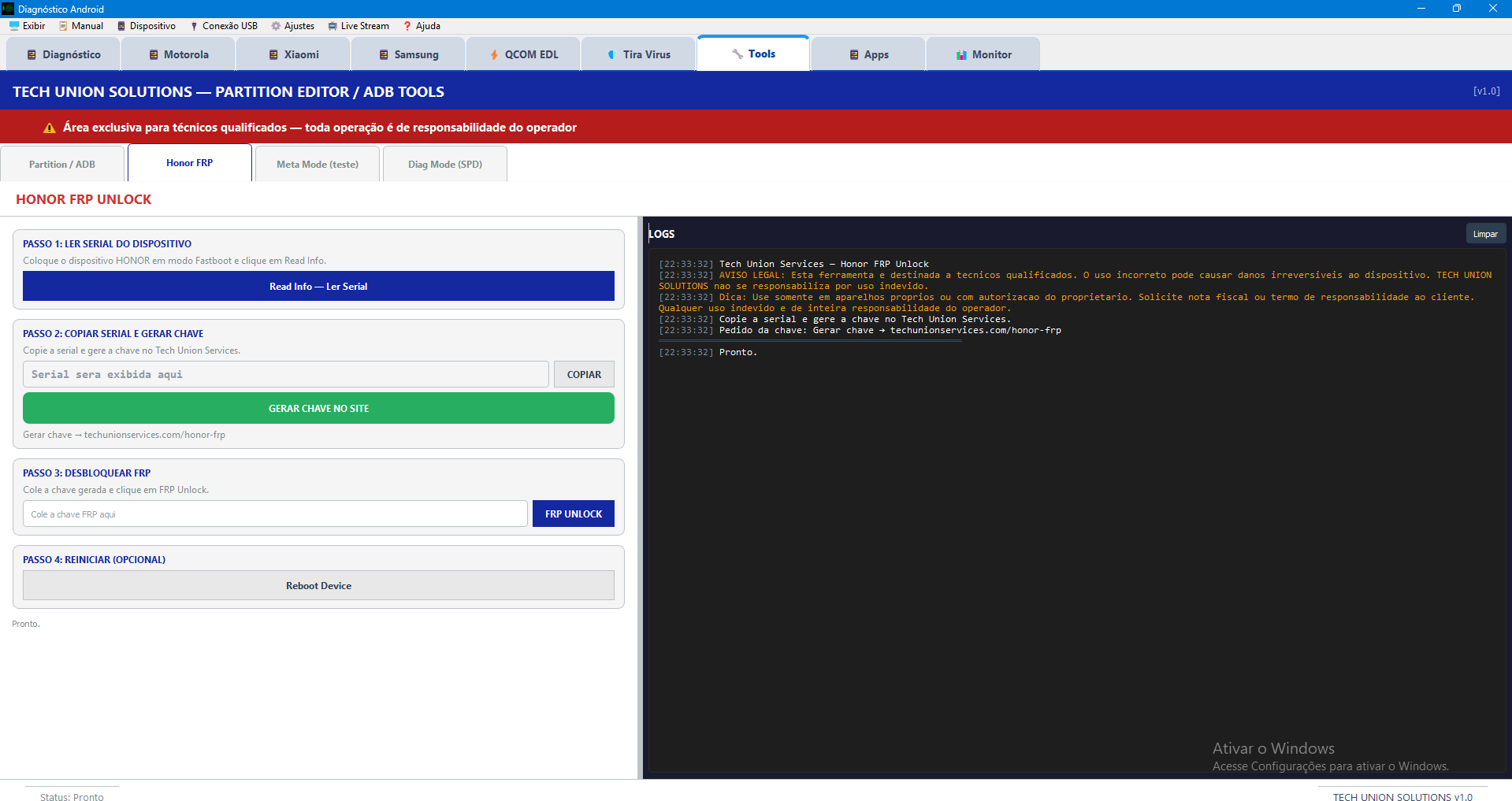Click the Motorola tab icon
Viewport: 1512px width, 801px height.
pyautogui.click(x=154, y=55)
